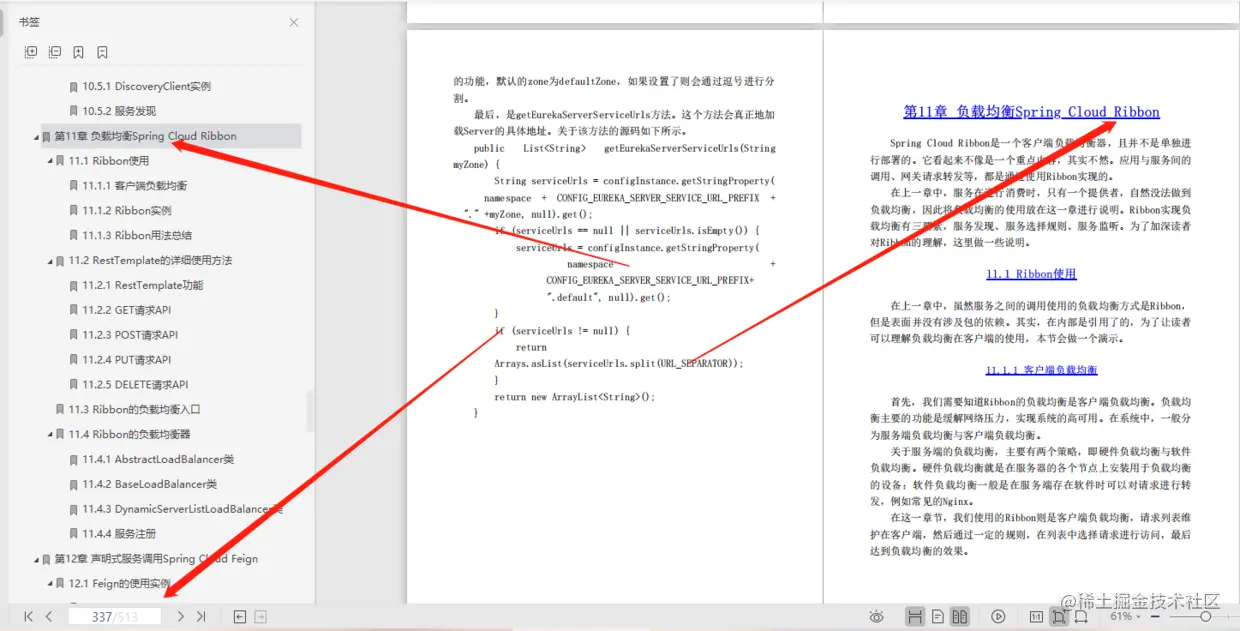Collapse the 第12章 Spring Cloud Feign bookmark
1240x631 pixels.
click(37, 560)
